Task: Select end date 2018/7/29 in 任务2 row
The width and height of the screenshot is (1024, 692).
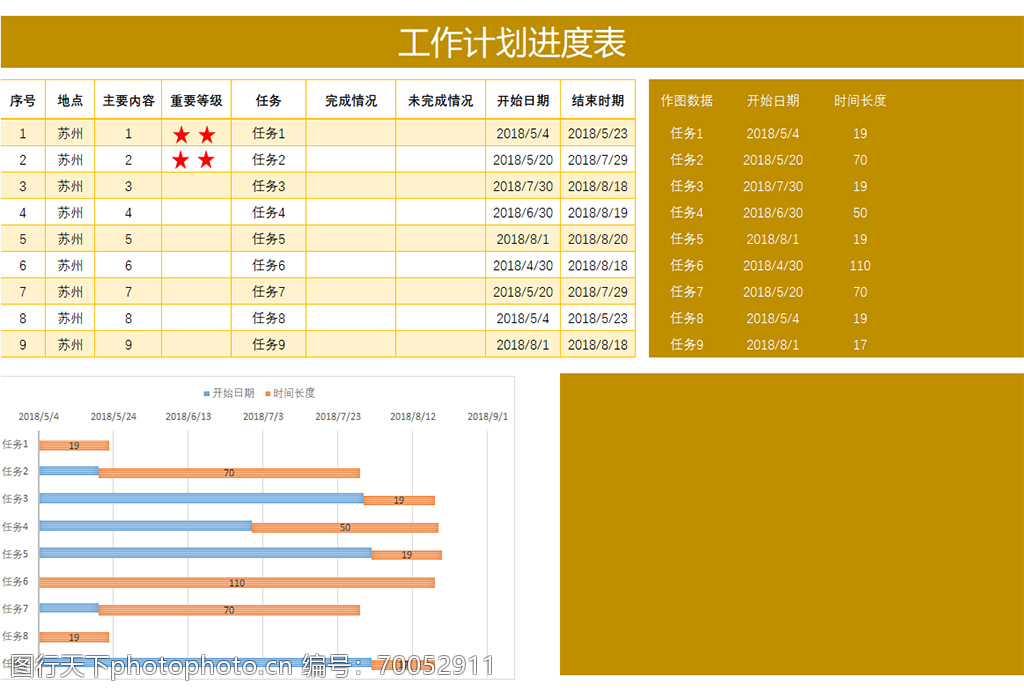Action: (x=598, y=160)
